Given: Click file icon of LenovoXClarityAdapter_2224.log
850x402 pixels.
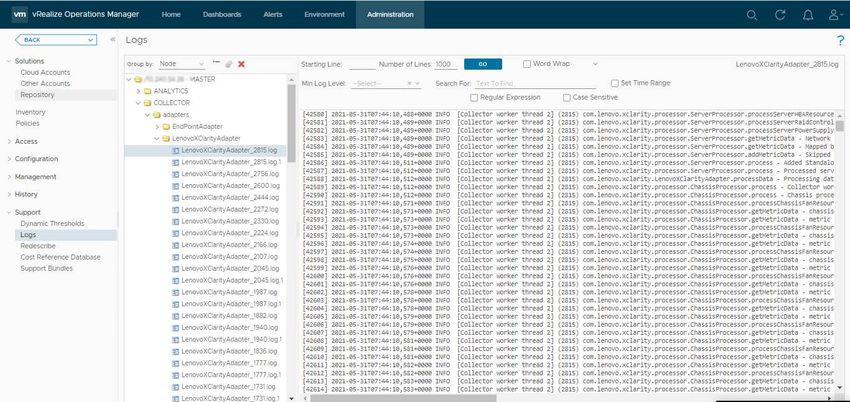Looking at the screenshot, I should coord(175,234).
